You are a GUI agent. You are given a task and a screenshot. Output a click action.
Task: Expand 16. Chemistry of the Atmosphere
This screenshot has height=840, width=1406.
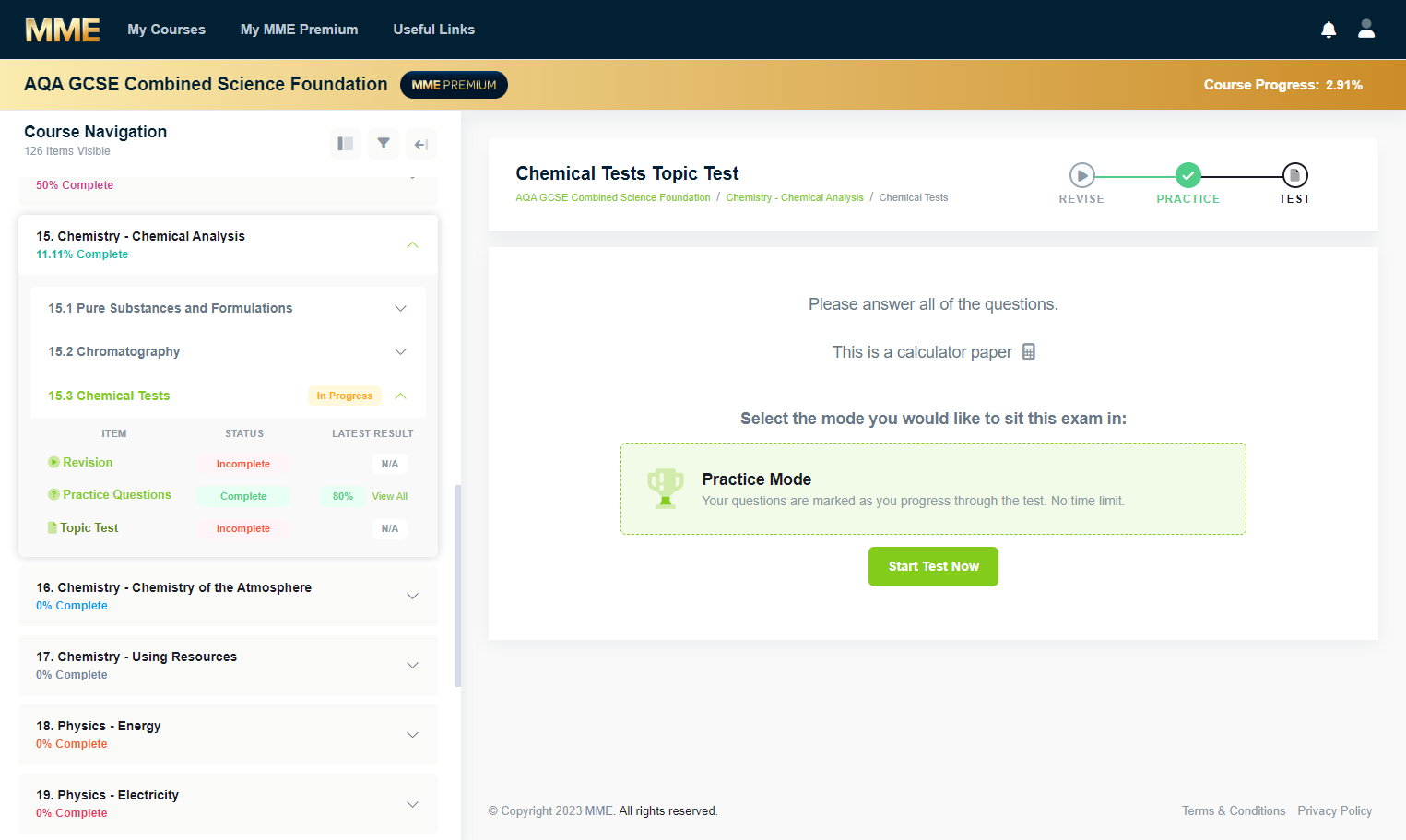coord(412,596)
